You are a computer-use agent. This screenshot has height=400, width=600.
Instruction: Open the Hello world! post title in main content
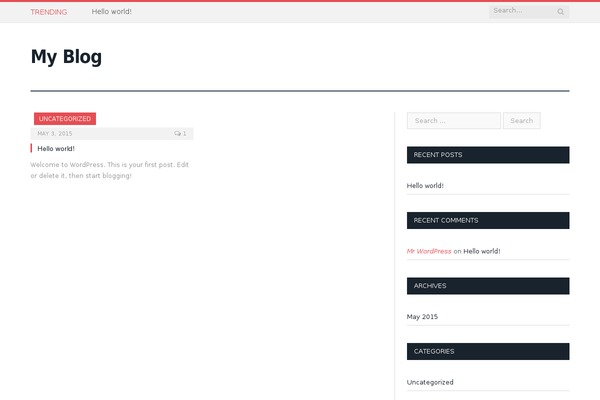point(56,149)
